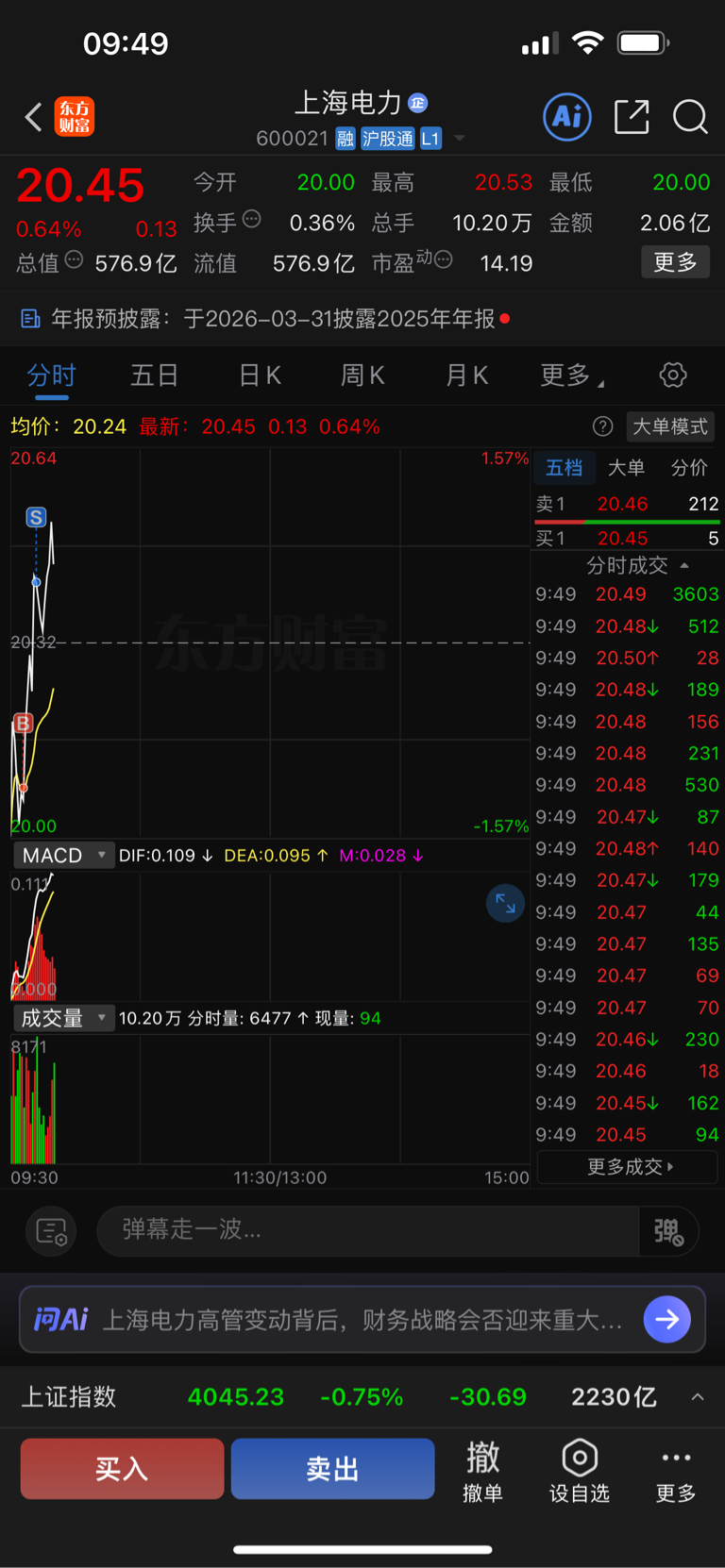The height and width of the screenshot is (1568, 725).
Task: Tap 撤单 cancel order button
Action: (x=482, y=1471)
